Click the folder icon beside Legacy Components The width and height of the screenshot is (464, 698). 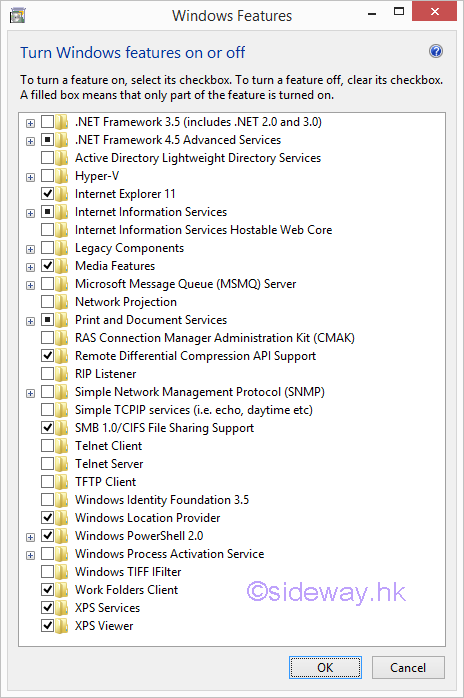[62, 248]
